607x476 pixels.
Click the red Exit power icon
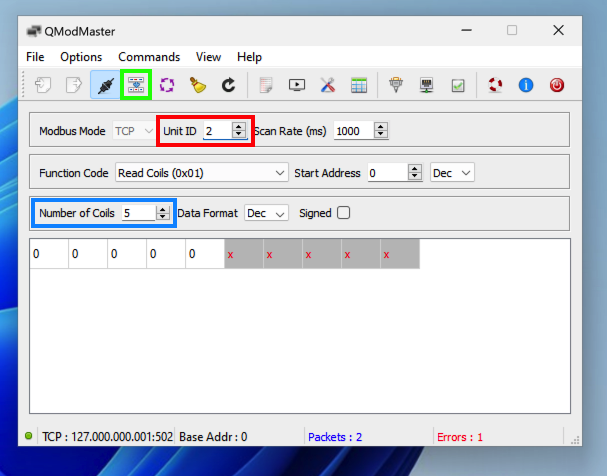(x=557, y=85)
